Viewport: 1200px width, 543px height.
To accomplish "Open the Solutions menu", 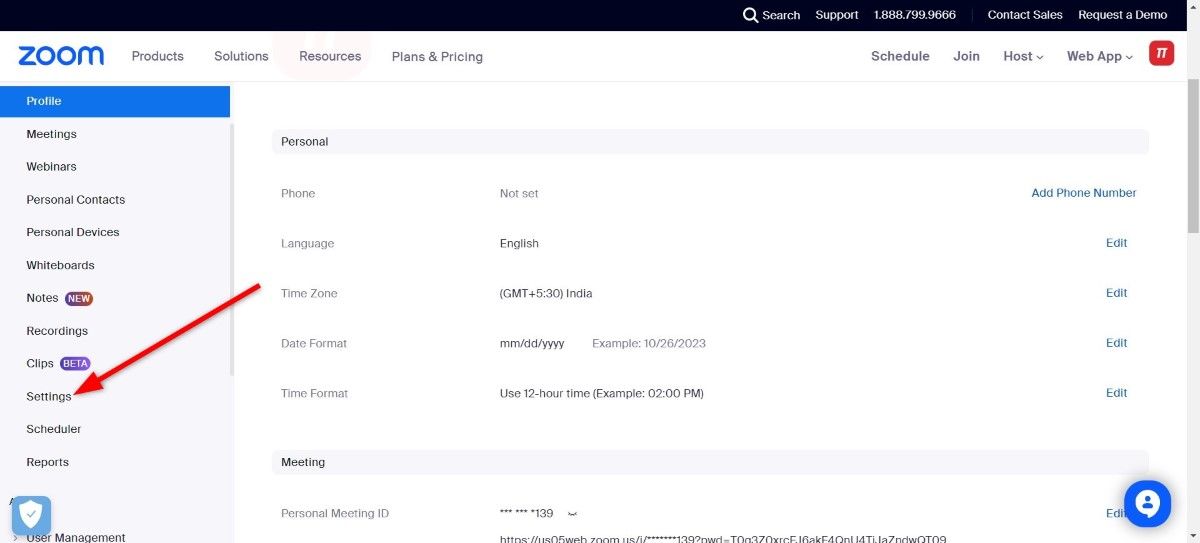I will (241, 57).
